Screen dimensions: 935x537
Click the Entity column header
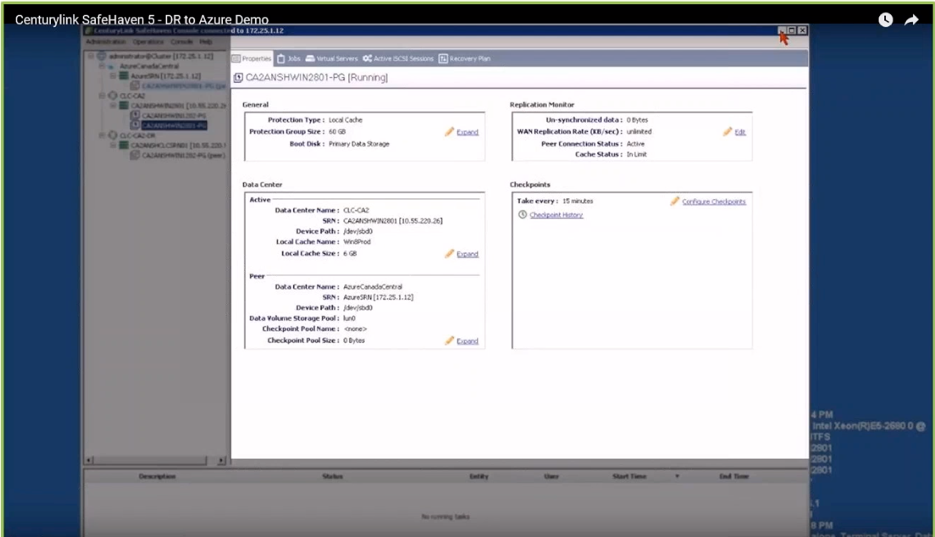479,476
